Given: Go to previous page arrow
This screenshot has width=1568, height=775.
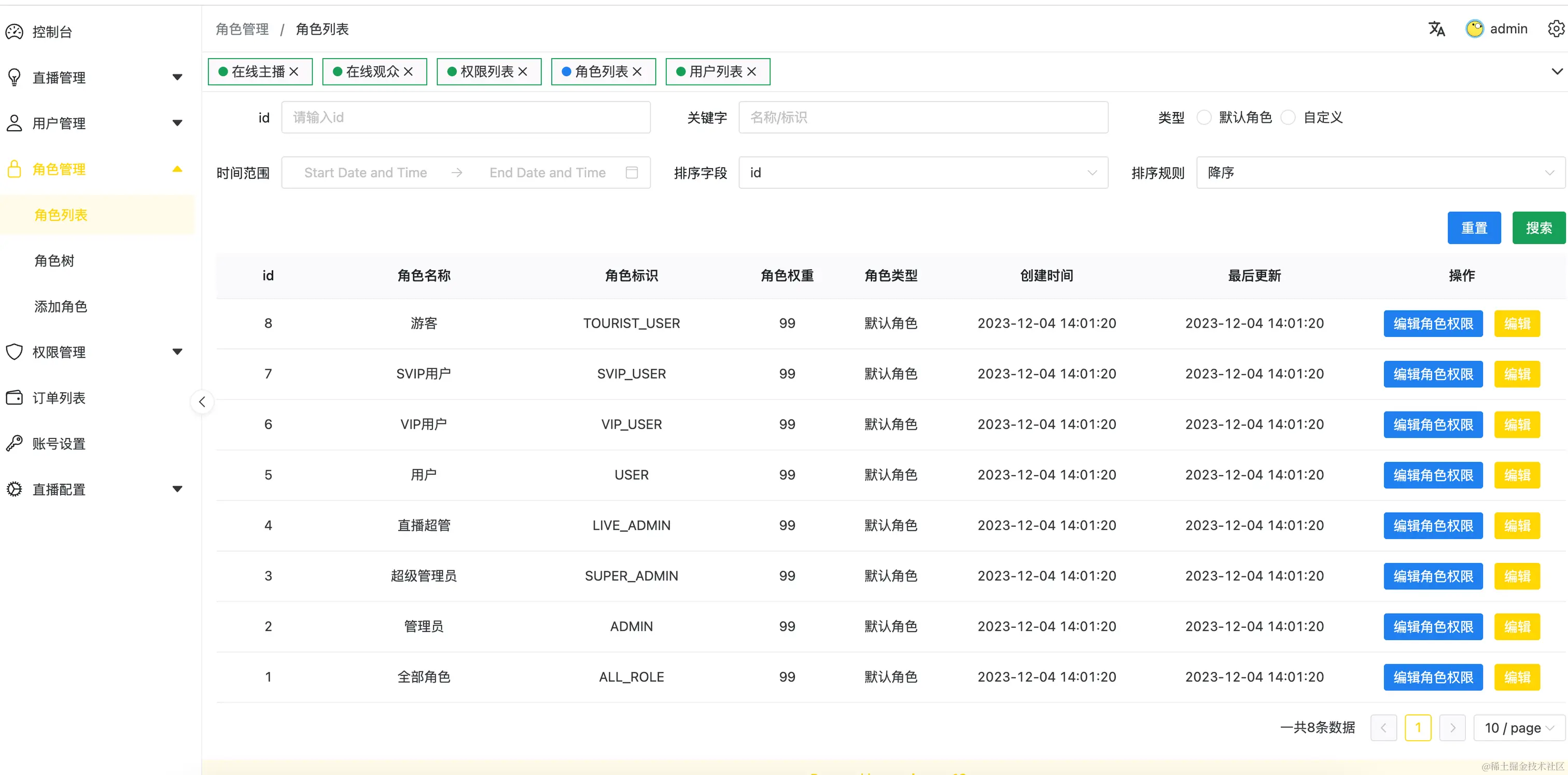Looking at the screenshot, I should 1383,727.
